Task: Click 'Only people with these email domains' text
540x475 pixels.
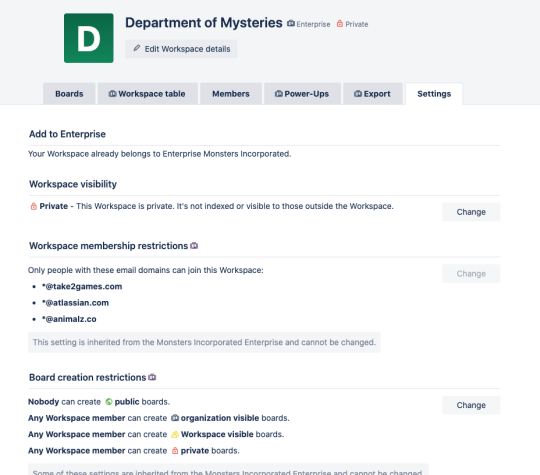Action: [146, 270]
